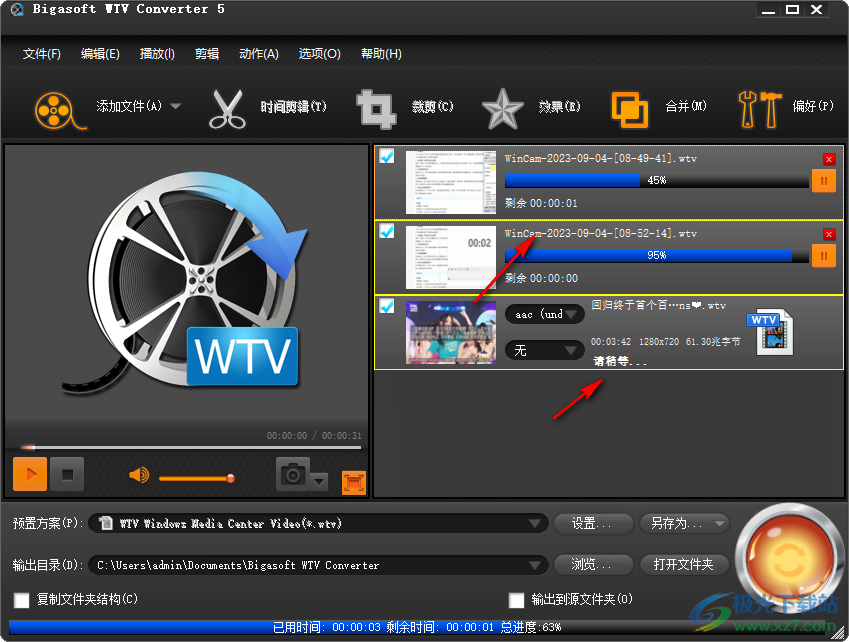Click the 设置... button
This screenshot has height=642, width=849.
pos(593,523)
